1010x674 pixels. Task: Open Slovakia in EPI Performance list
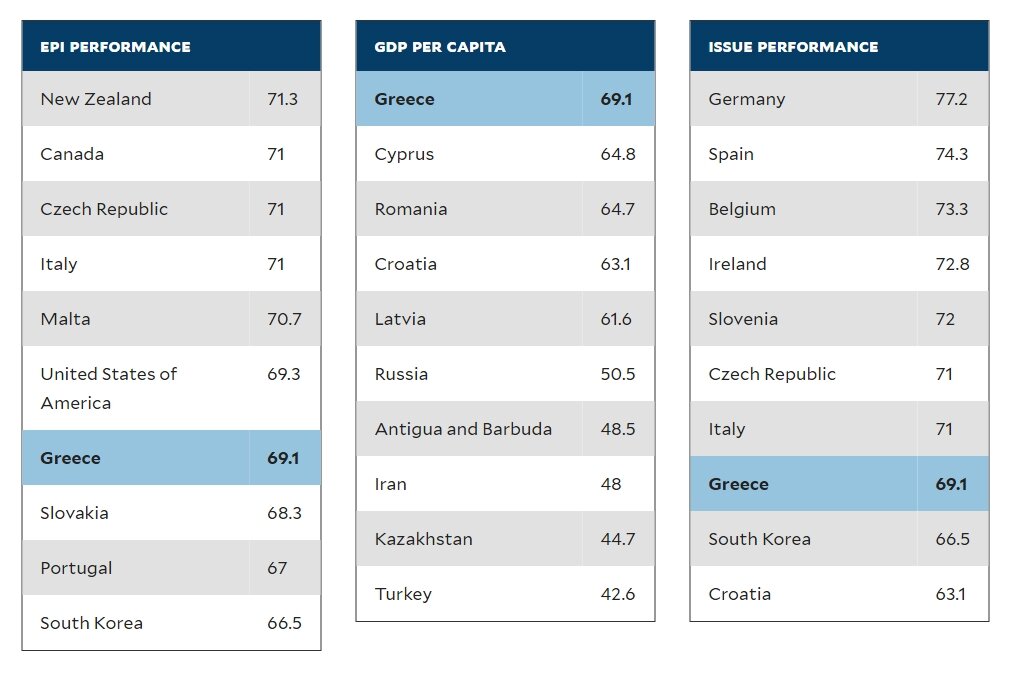pos(171,512)
